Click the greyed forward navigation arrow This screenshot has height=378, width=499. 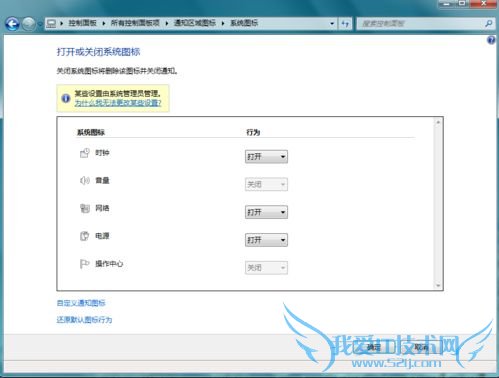click(x=29, y=24)
